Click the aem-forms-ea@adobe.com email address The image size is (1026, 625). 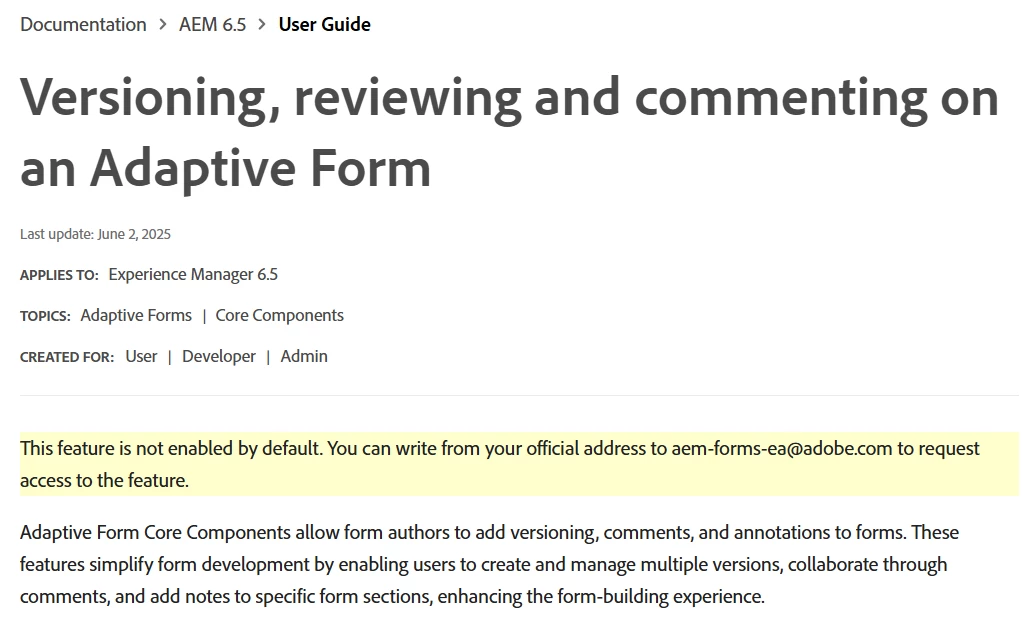(x=782, y=448)
